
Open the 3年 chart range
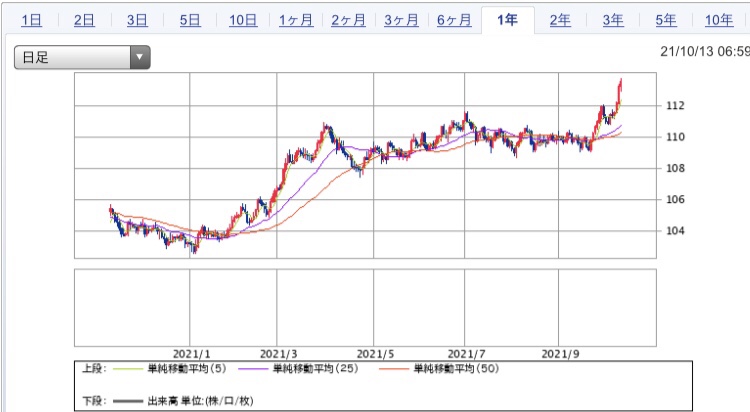click(x=613, y=20)
